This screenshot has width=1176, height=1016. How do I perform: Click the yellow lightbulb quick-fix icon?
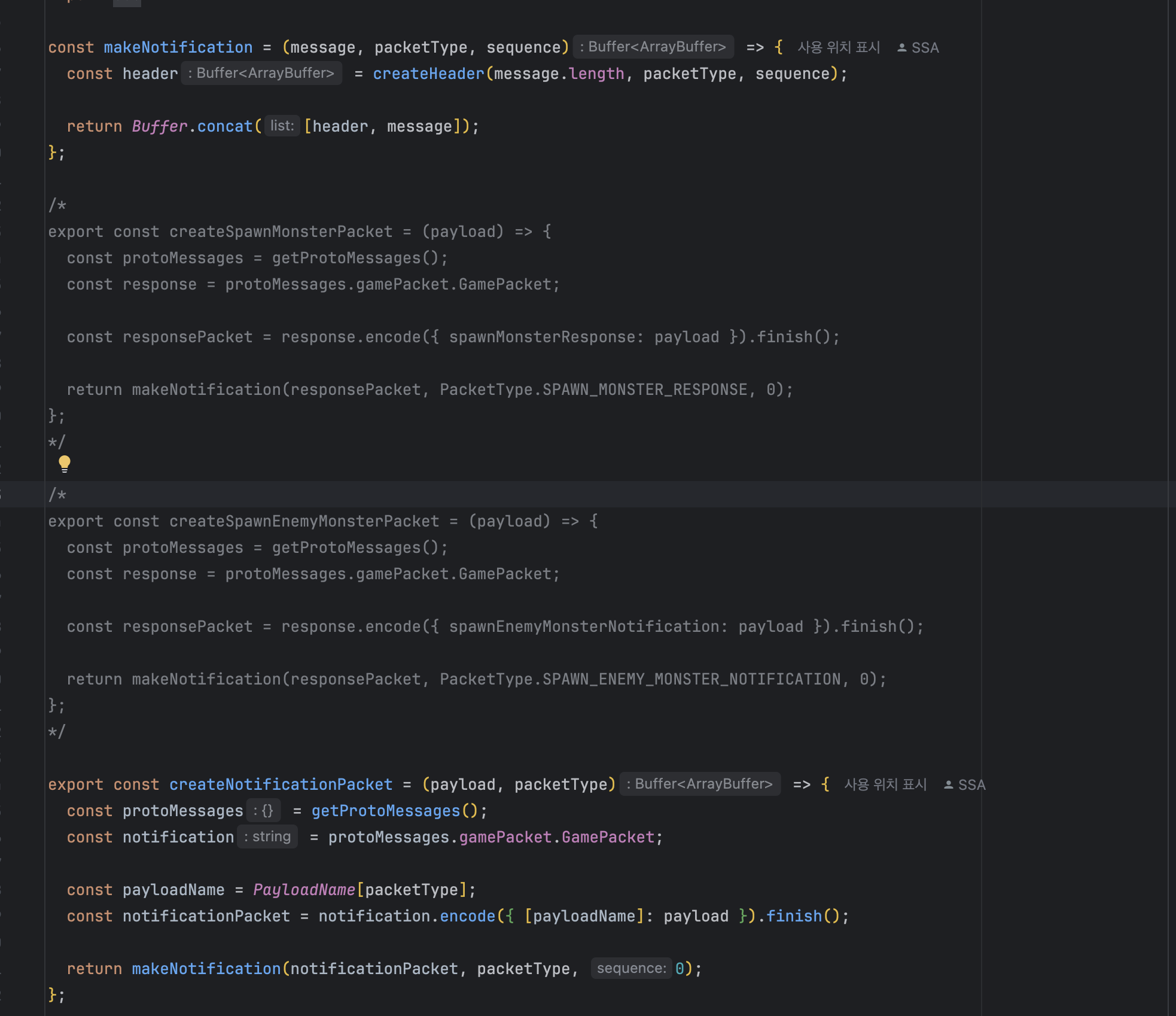65,464
